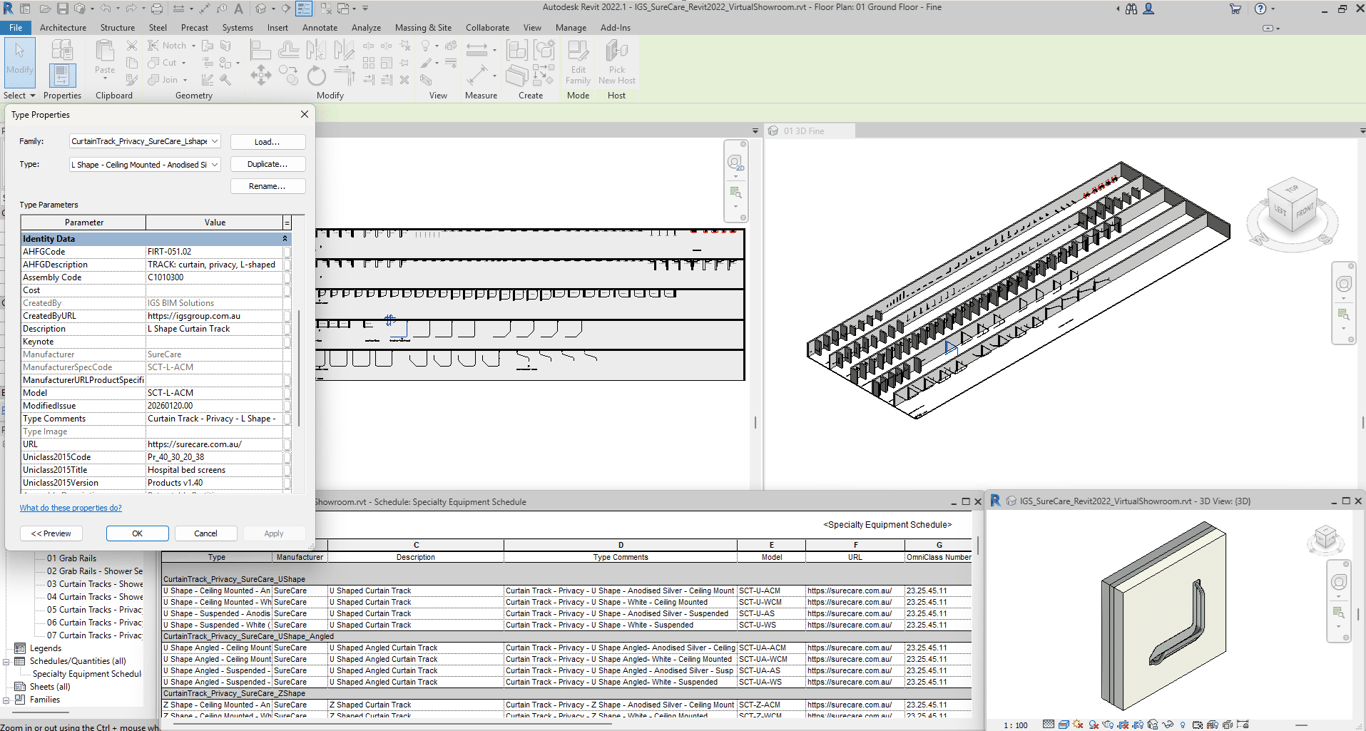This screenshot has width=1366, height=731.
Task: Select the Offset tool in Modify panel
Action: point(289,49)
